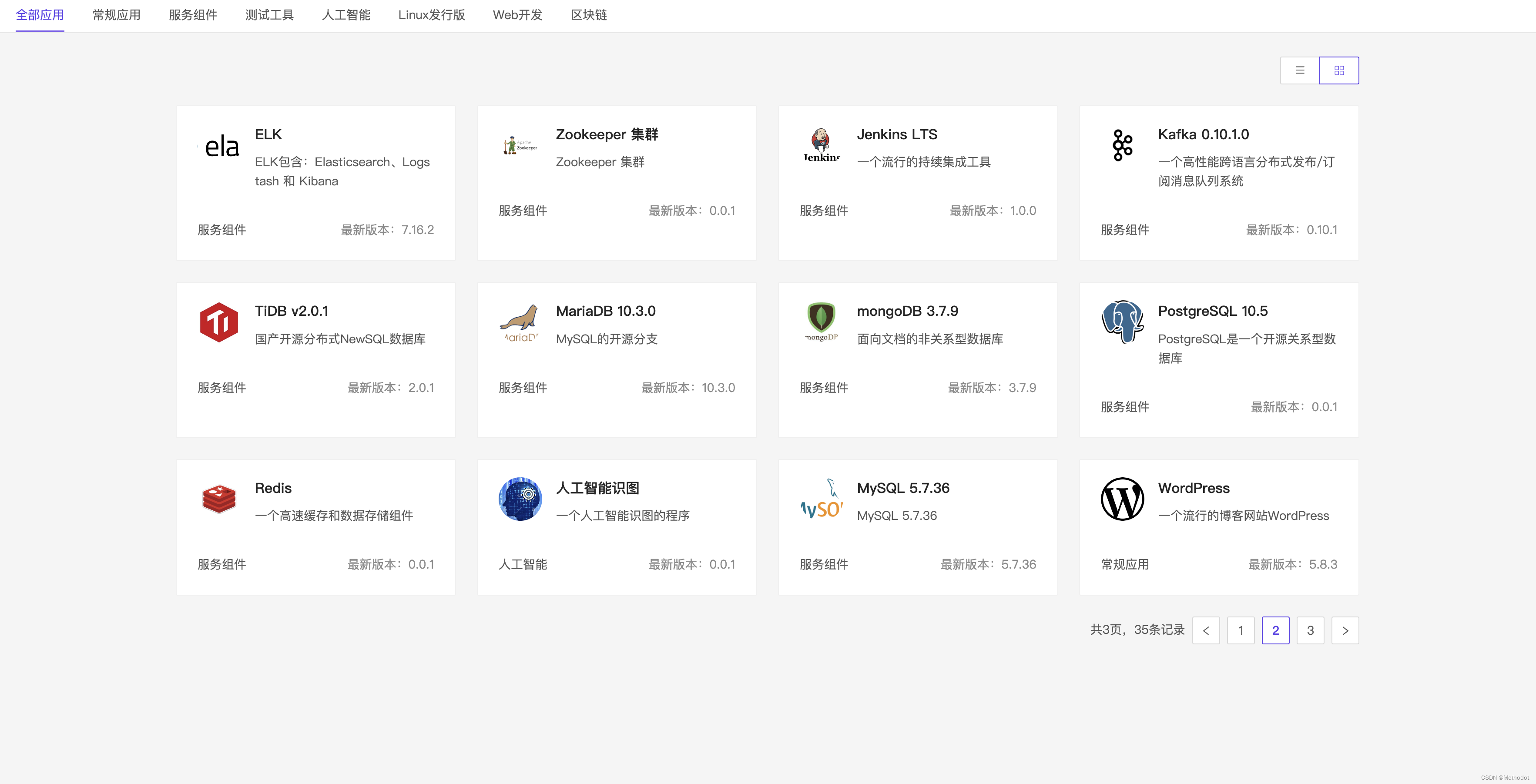Click TiDB latest version 2.0.1 text
Viewport: 1536px width, 784px height.
[391, 388]
